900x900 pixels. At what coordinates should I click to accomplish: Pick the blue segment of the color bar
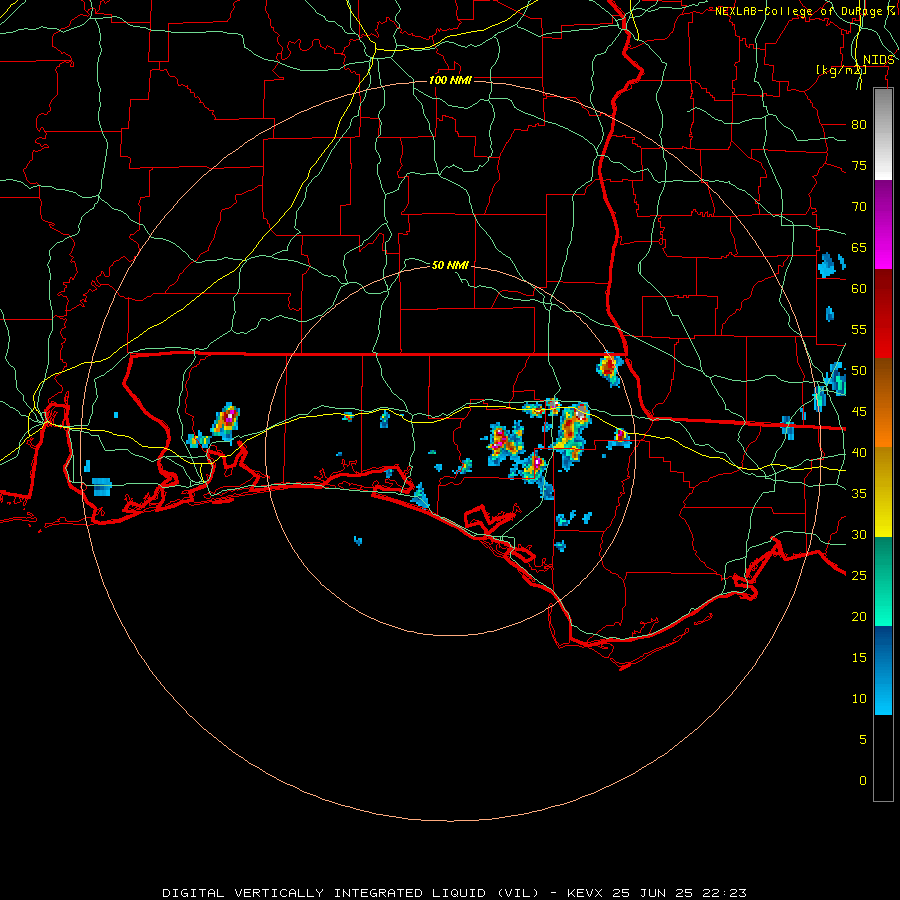(883, 670)
